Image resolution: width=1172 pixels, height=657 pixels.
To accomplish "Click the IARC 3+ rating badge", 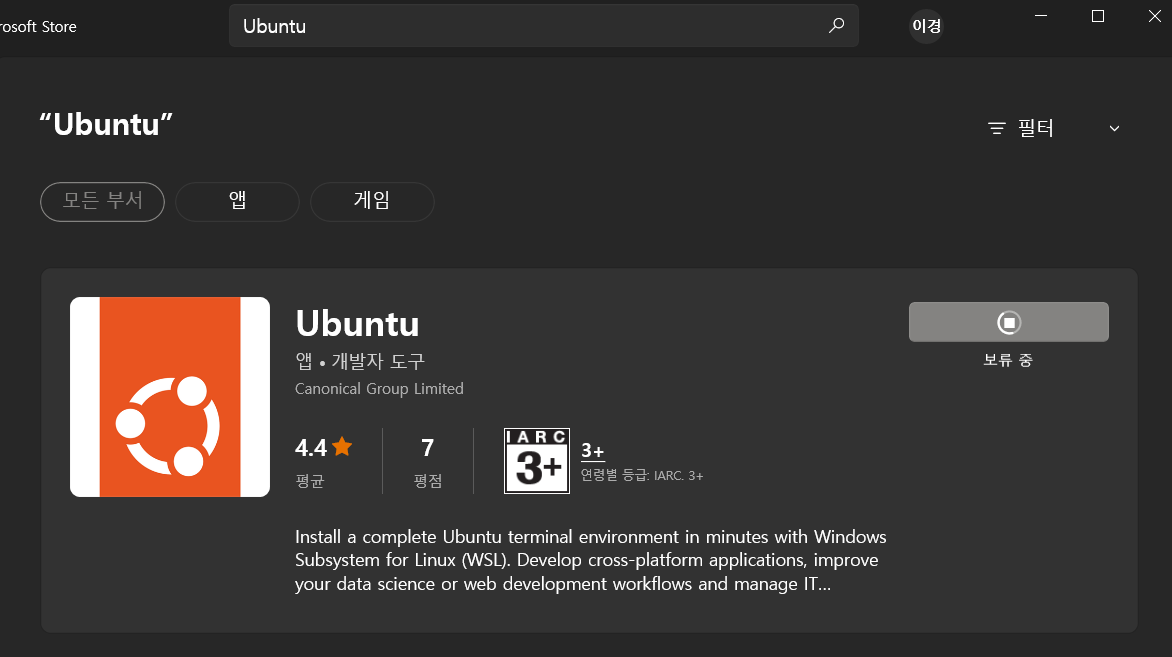I will pyautogui.click(x=537, y=460).
